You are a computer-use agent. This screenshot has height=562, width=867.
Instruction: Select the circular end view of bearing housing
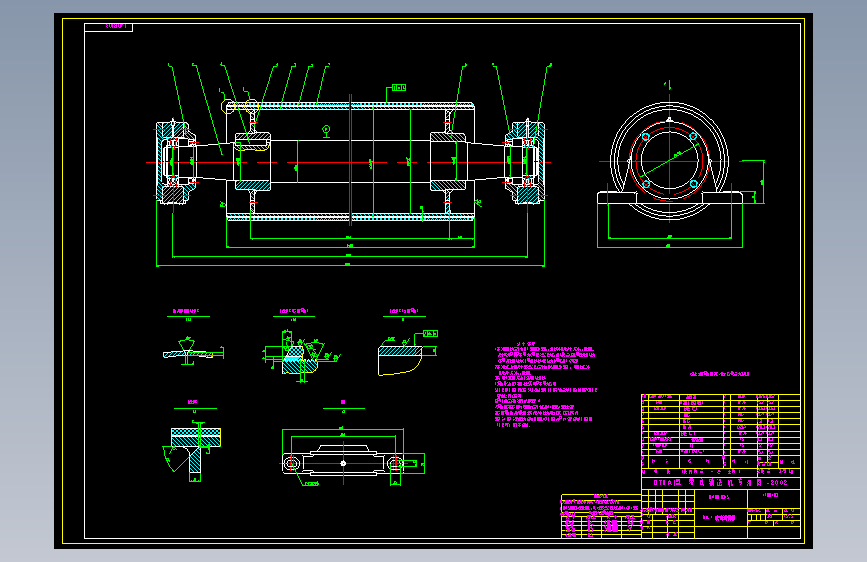(670, 162)
